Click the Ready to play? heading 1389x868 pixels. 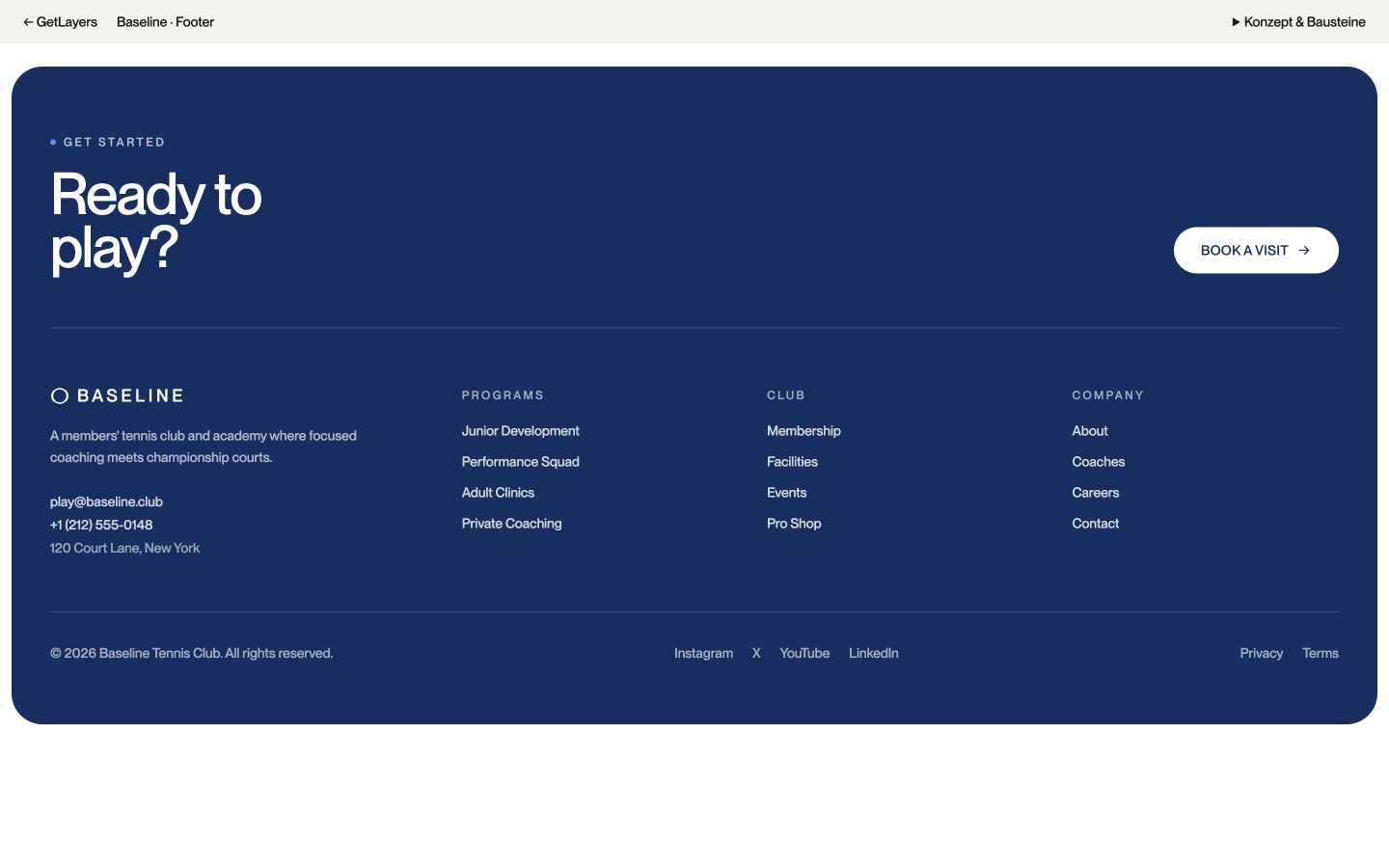click(x=156, y=222)
